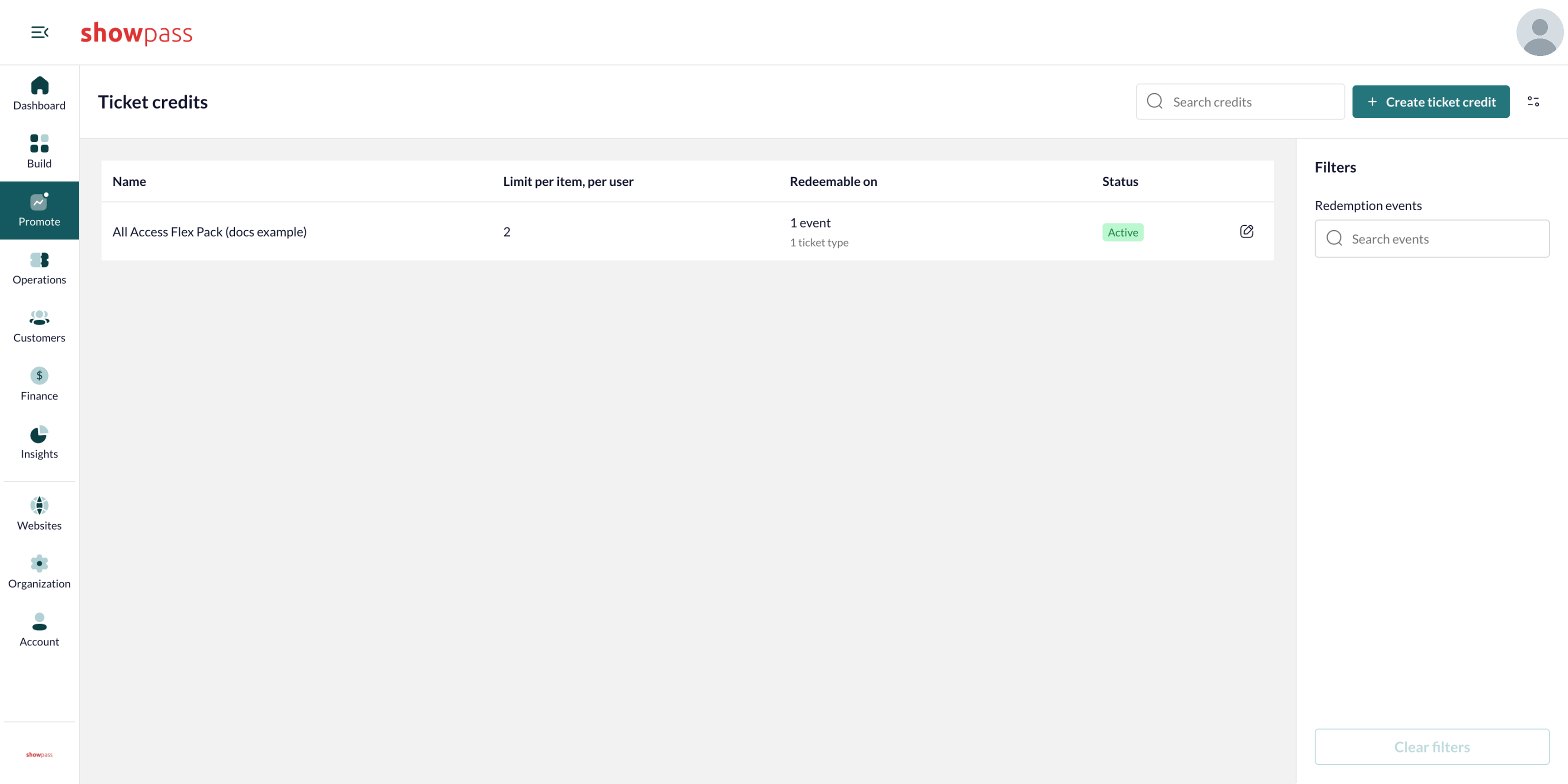The height and width of the screenshot is (784, 1568).
Task: Click the Filters panel heading
Action: point(1335,167)
